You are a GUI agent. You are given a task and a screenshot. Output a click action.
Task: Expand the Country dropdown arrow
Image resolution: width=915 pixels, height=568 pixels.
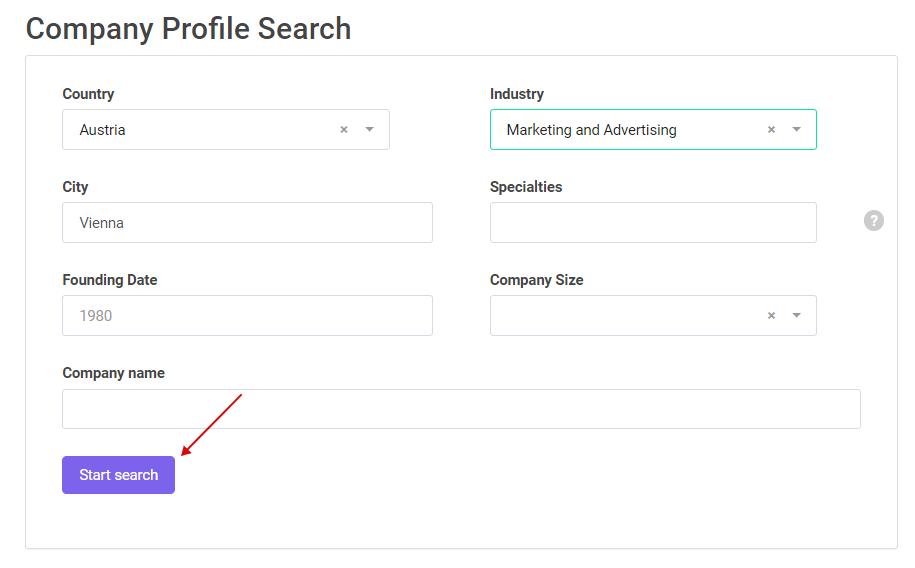click(369, 130)
